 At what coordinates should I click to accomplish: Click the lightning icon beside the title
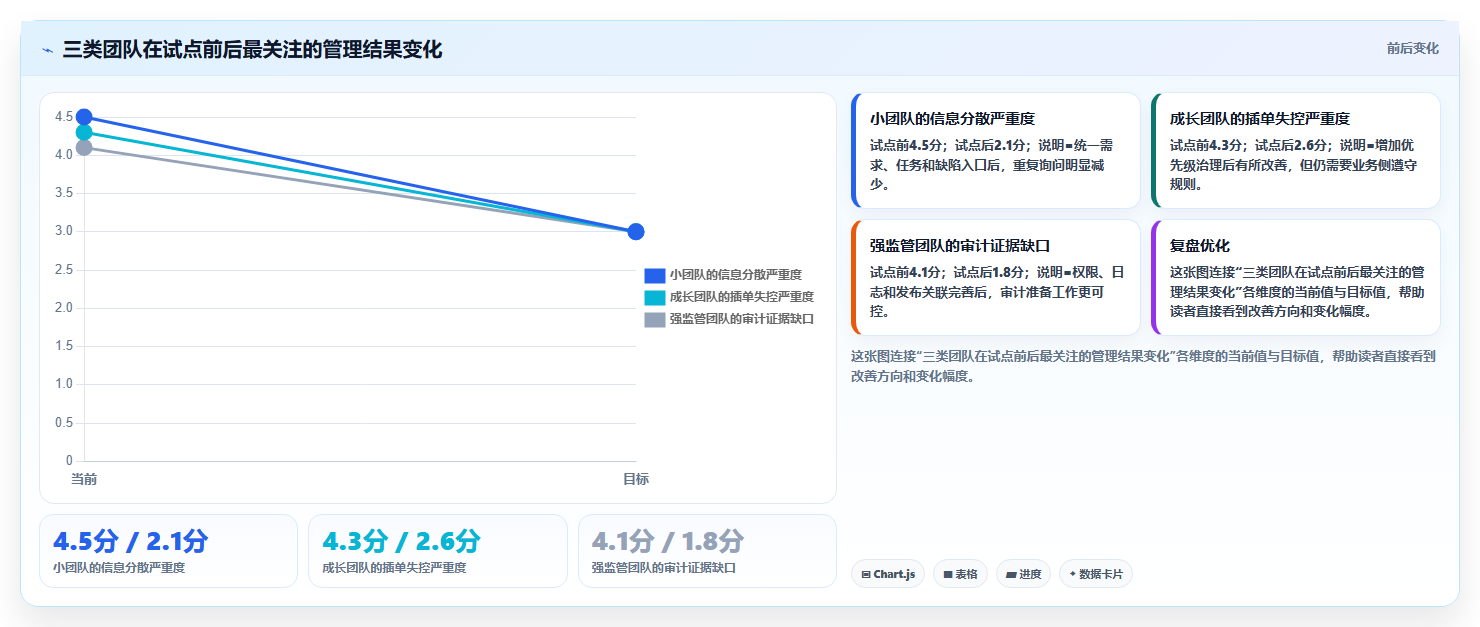pos(48,50)
